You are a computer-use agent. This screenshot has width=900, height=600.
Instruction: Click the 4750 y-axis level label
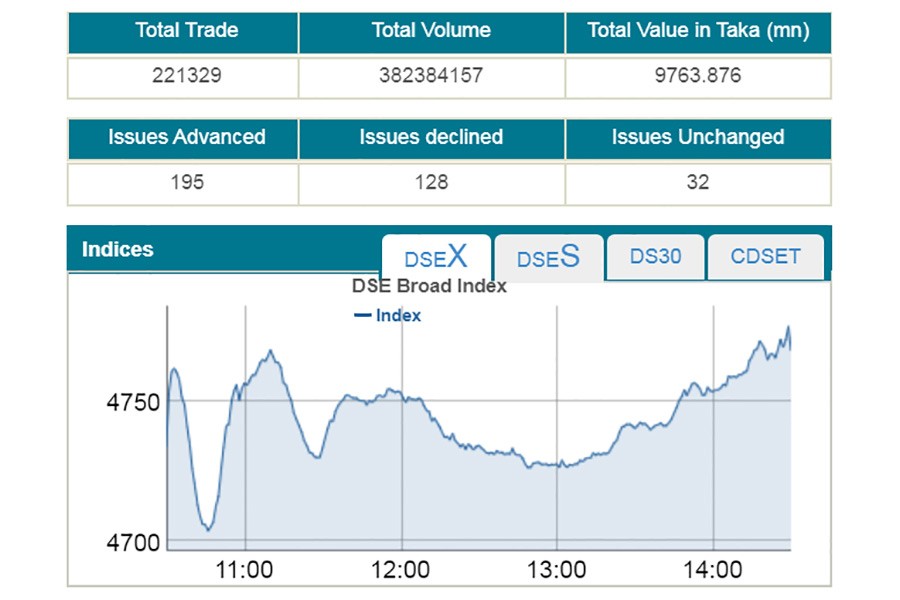click(x=133, y=402)
